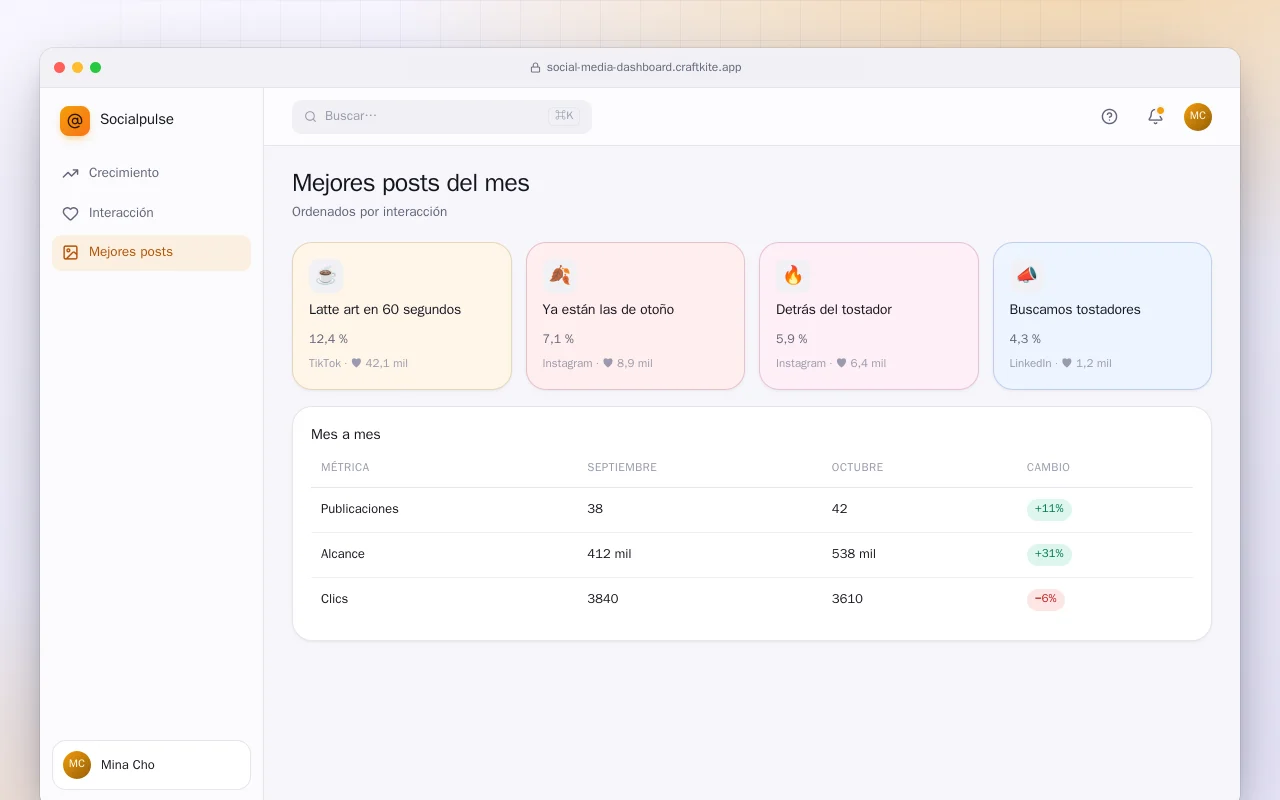Open Mina Cho profile button

pyautogui.click(x=151, y=765)
